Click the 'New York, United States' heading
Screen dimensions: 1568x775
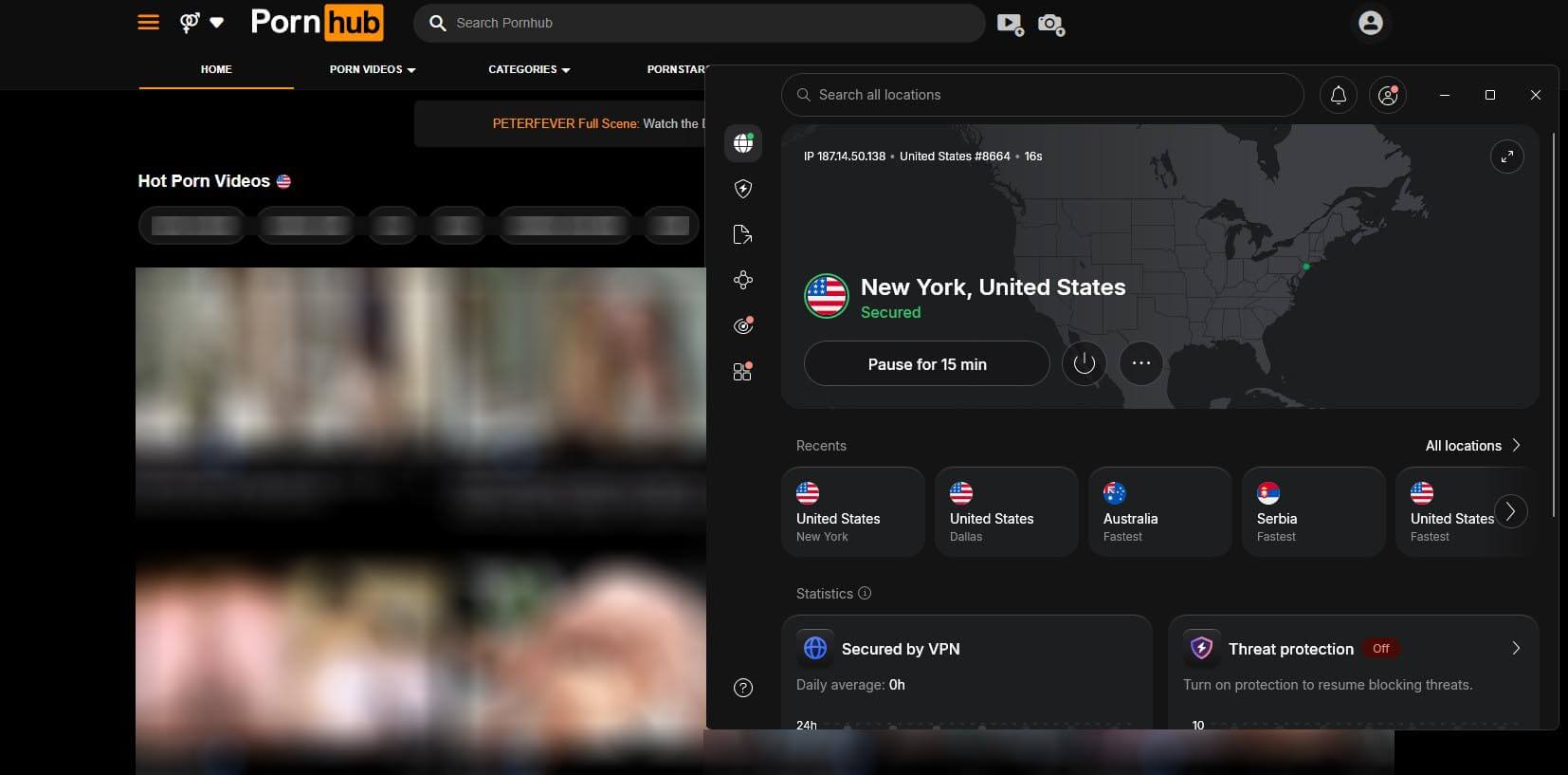tap(993, 286)
